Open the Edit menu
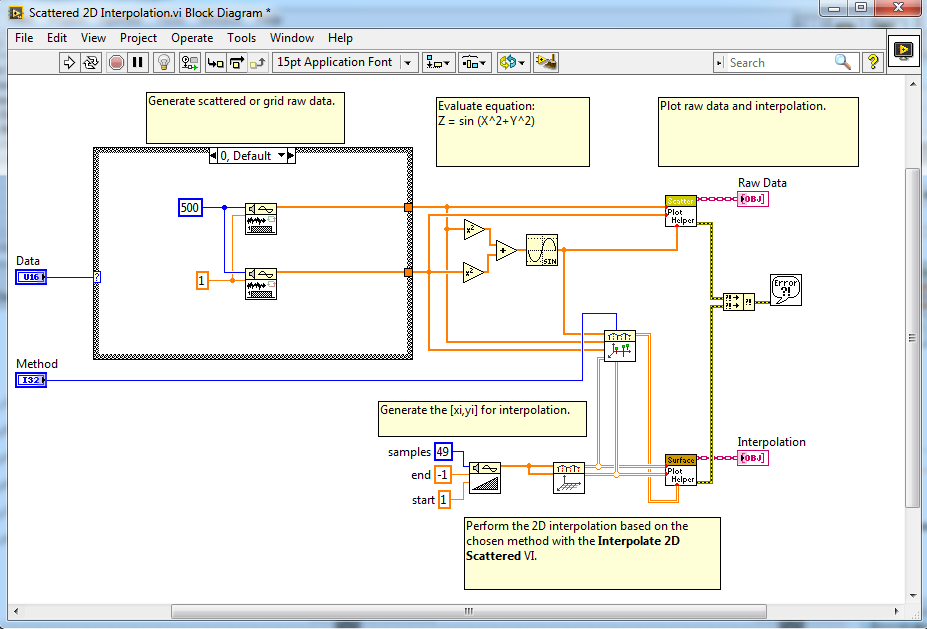Screen dimensions: 927x629 tap(57, 38)
